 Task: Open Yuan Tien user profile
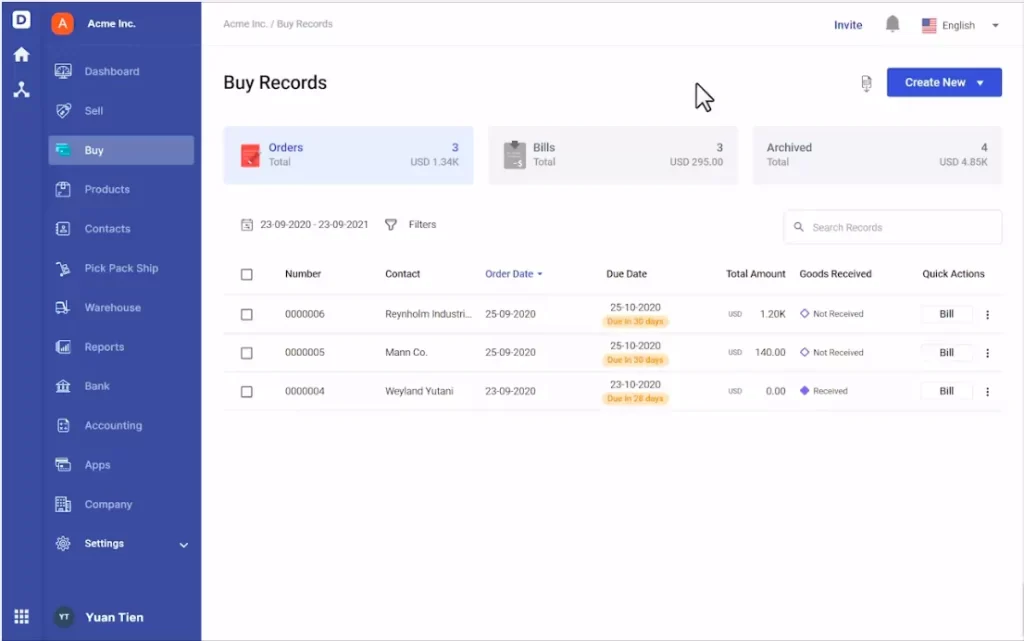coord(100,617)
